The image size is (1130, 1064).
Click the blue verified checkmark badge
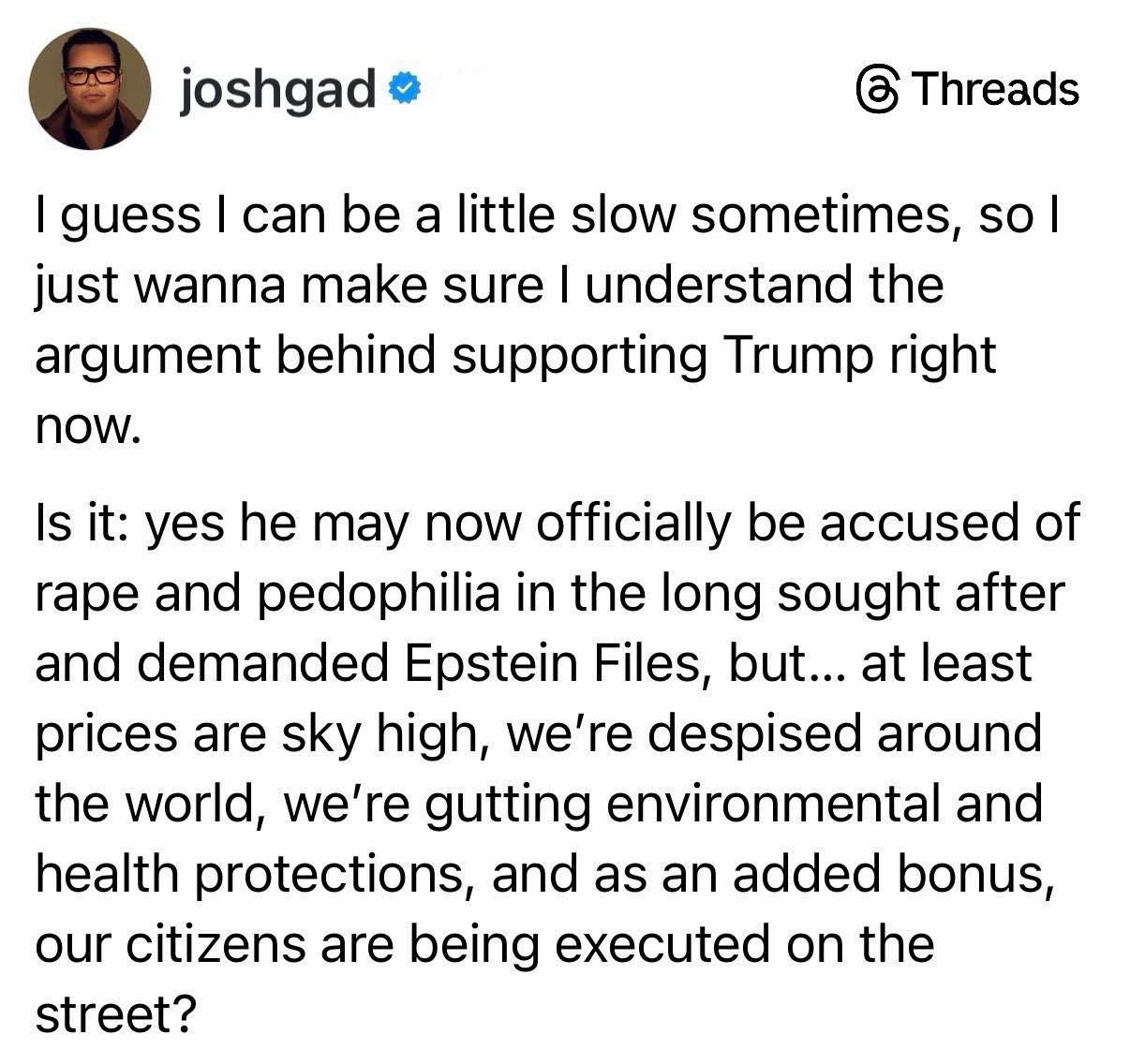click(403, 90)
